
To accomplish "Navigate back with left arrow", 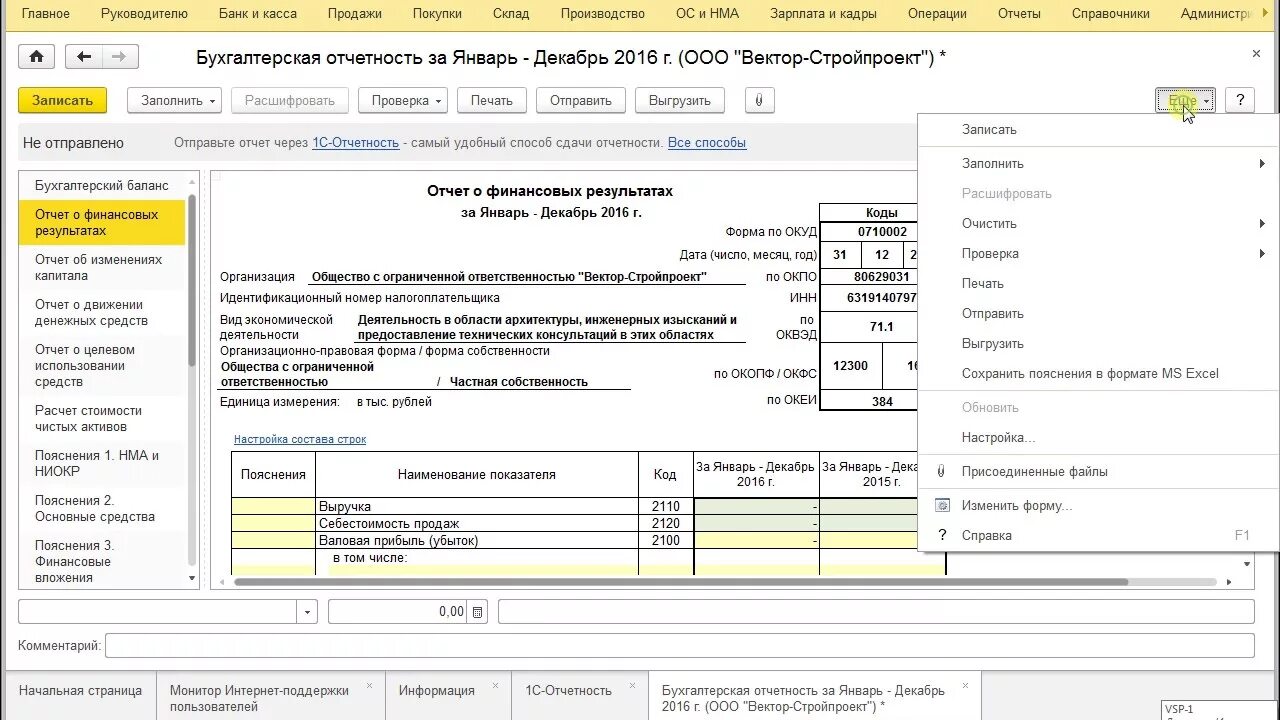I will click(84, 57).
